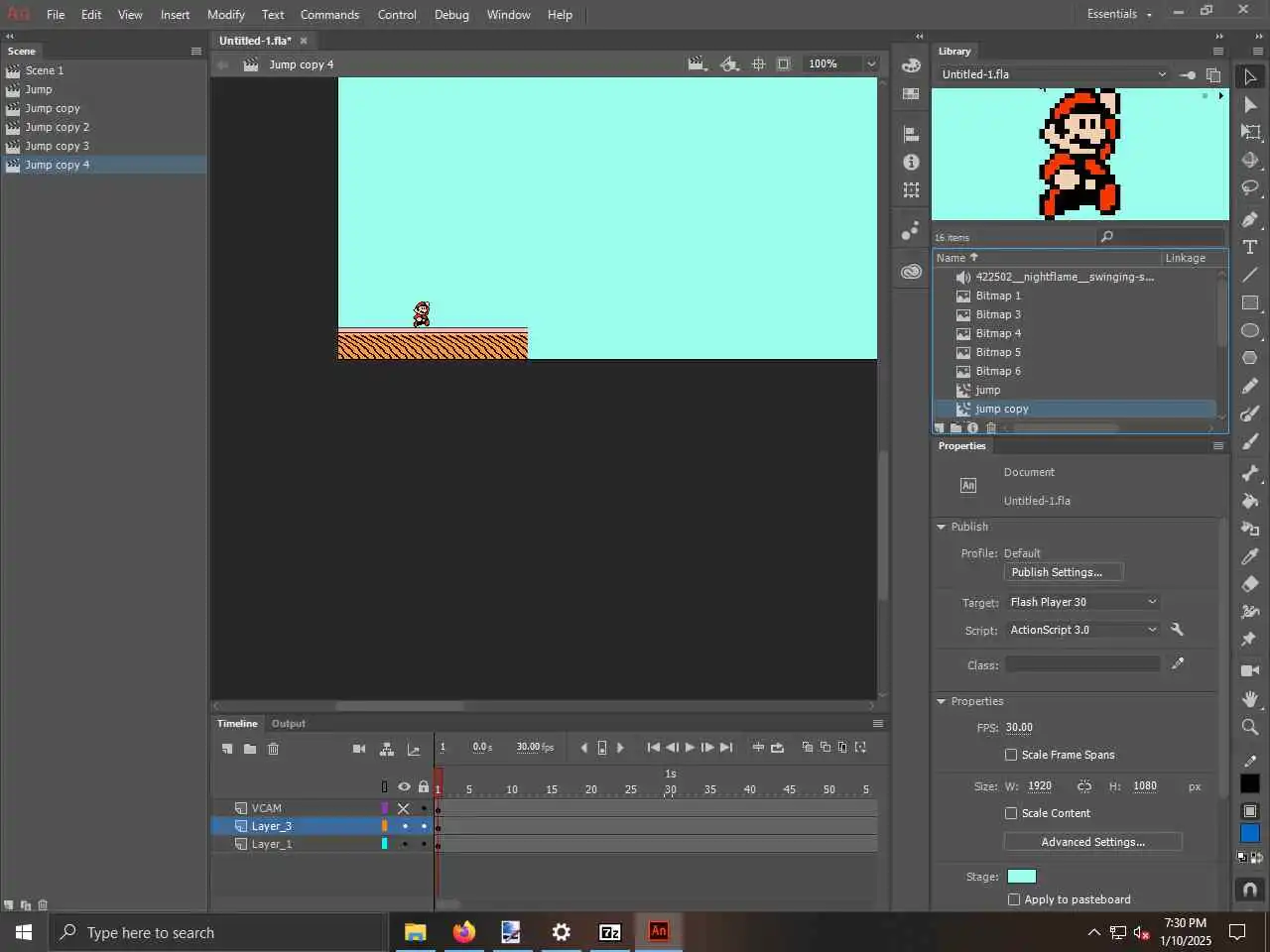Go to the first frame
The width and height of the screenshot is (1270, 952).
point(653,748)
